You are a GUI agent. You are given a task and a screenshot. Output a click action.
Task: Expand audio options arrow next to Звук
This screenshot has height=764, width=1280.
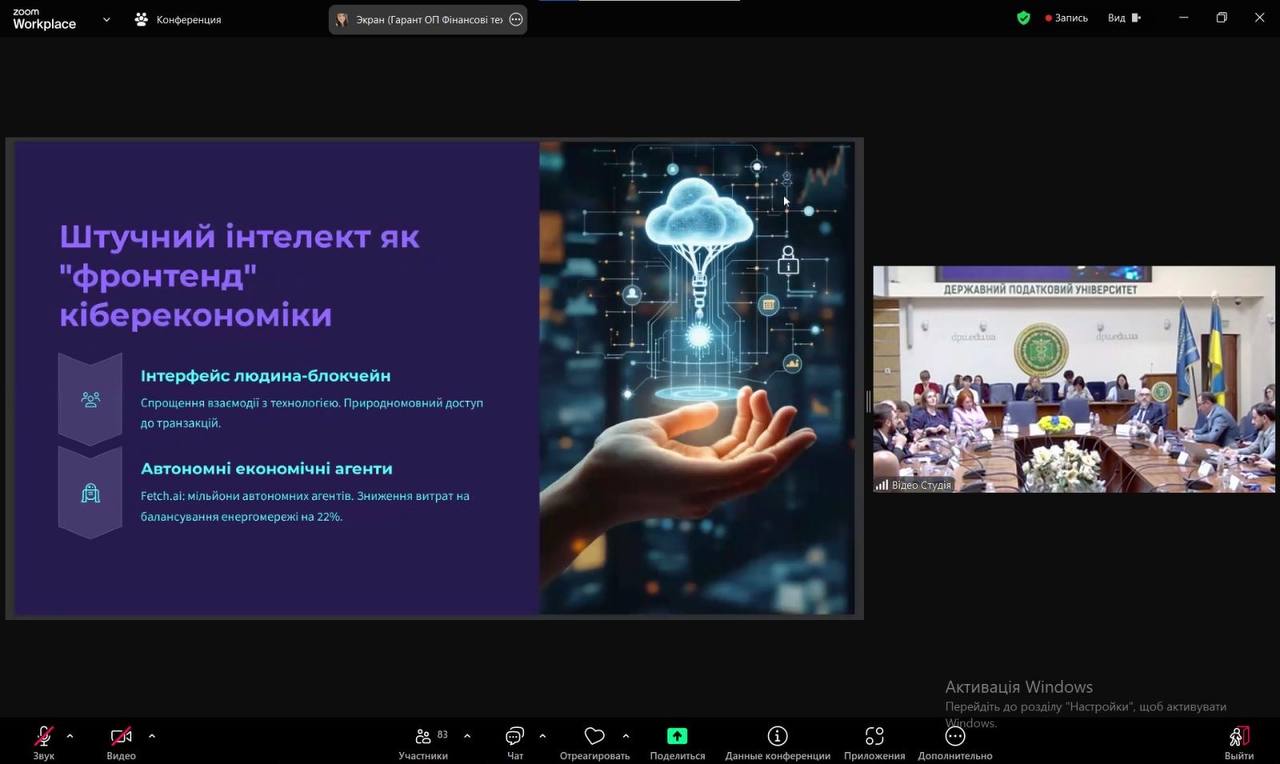(70, 736)
